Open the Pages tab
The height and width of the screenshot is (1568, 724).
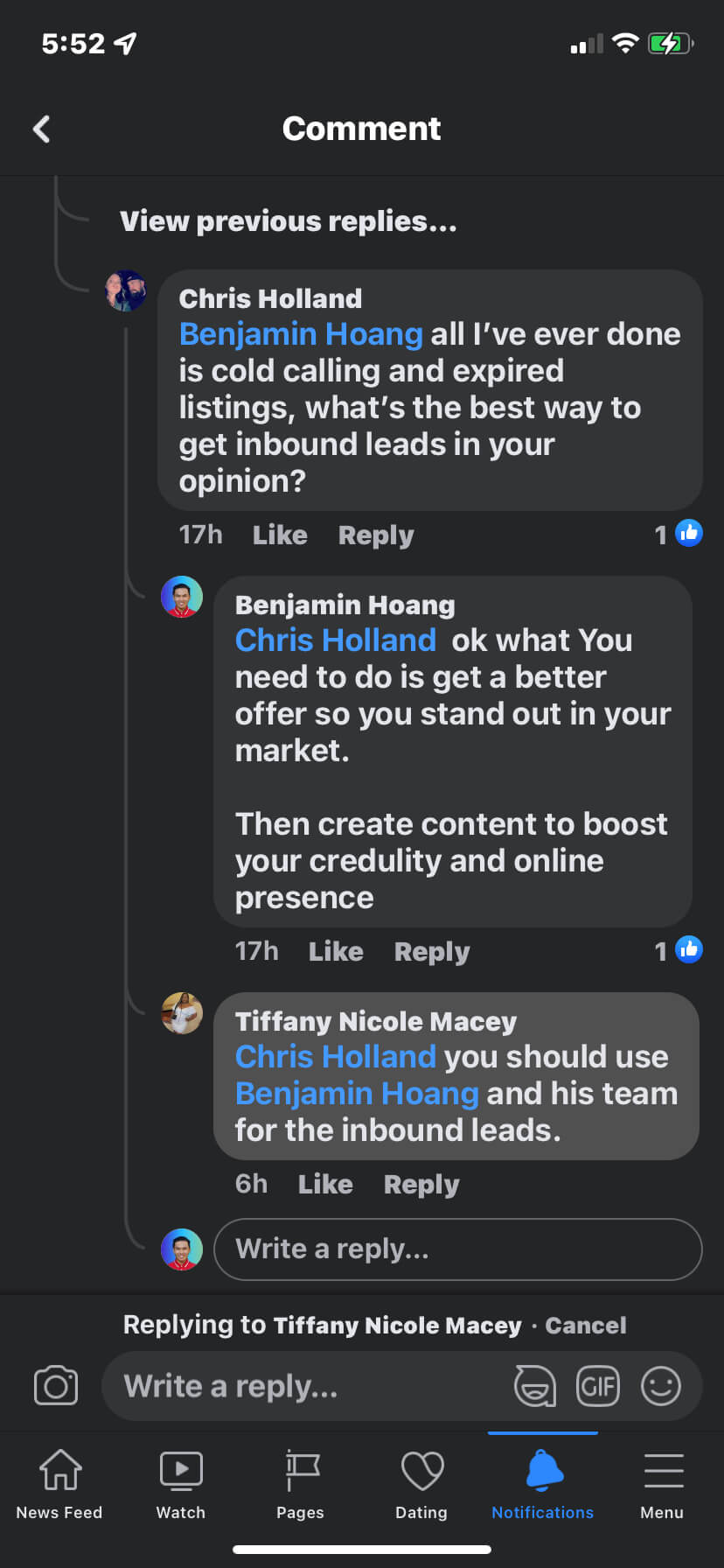[301, 1485]
